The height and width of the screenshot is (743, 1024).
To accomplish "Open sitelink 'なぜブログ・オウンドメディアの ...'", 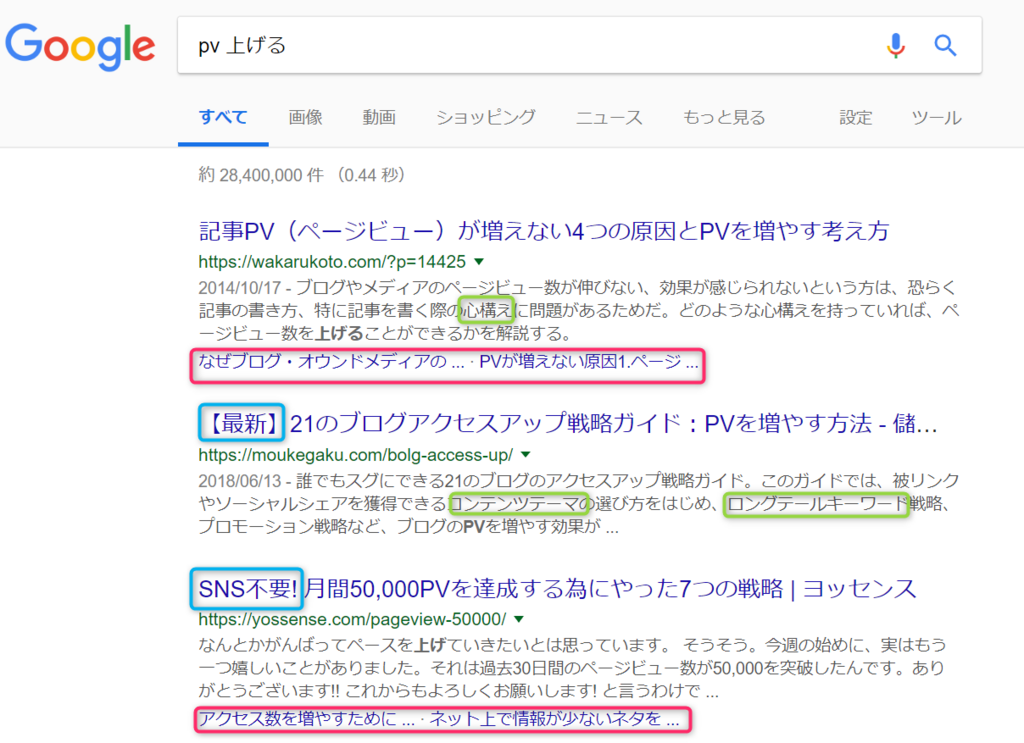I will (x=332, y=361).
